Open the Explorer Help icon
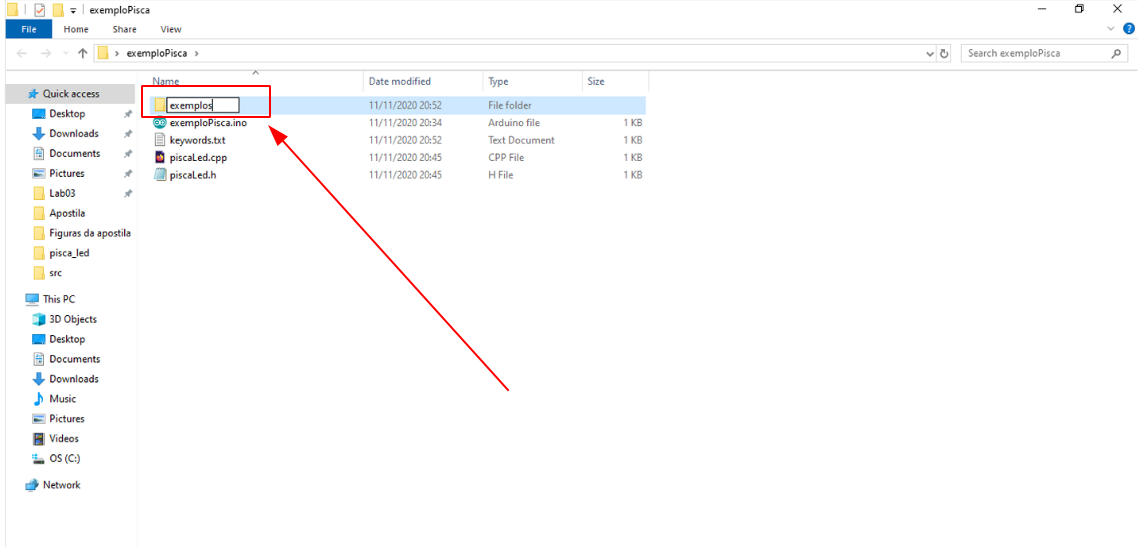 [1129, 29]
